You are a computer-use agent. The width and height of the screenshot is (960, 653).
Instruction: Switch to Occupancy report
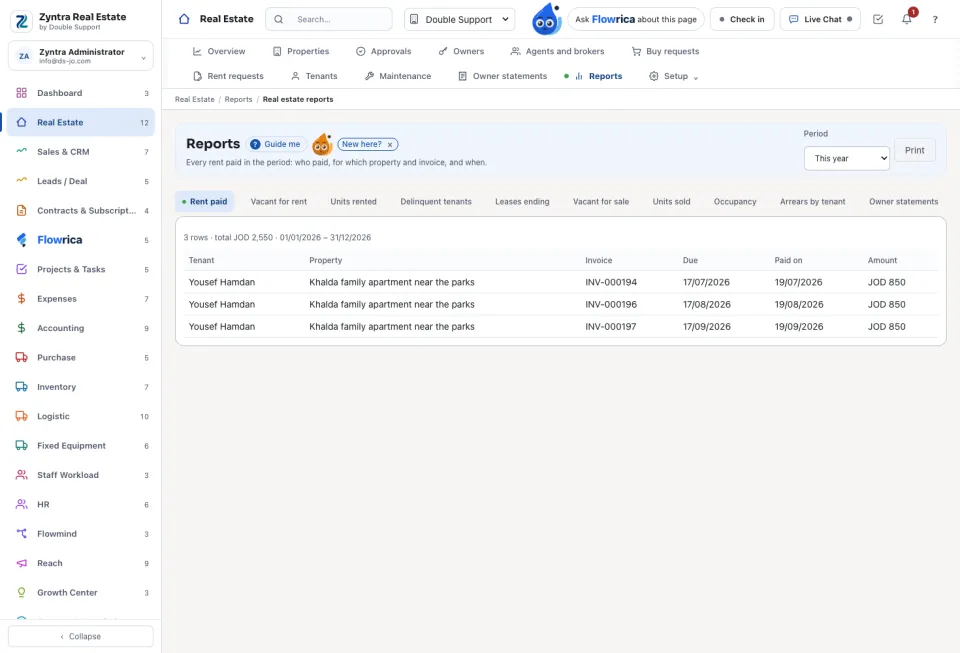[x=735, y=202]
